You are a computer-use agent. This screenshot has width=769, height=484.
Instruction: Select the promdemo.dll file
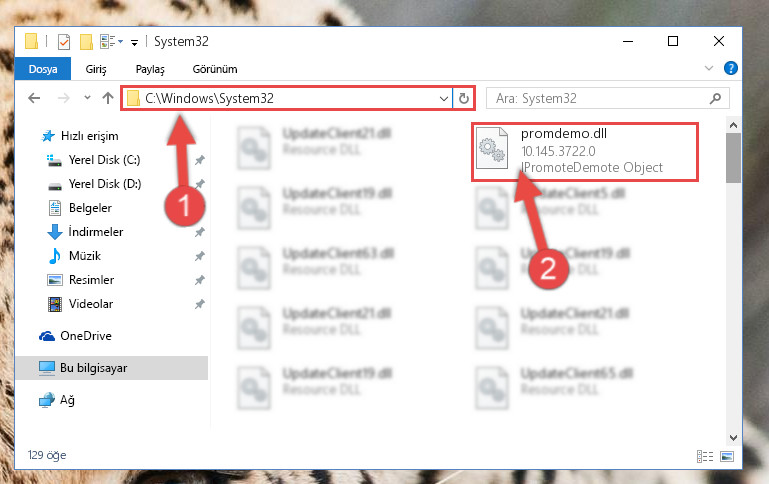click(x=585, y=152)
